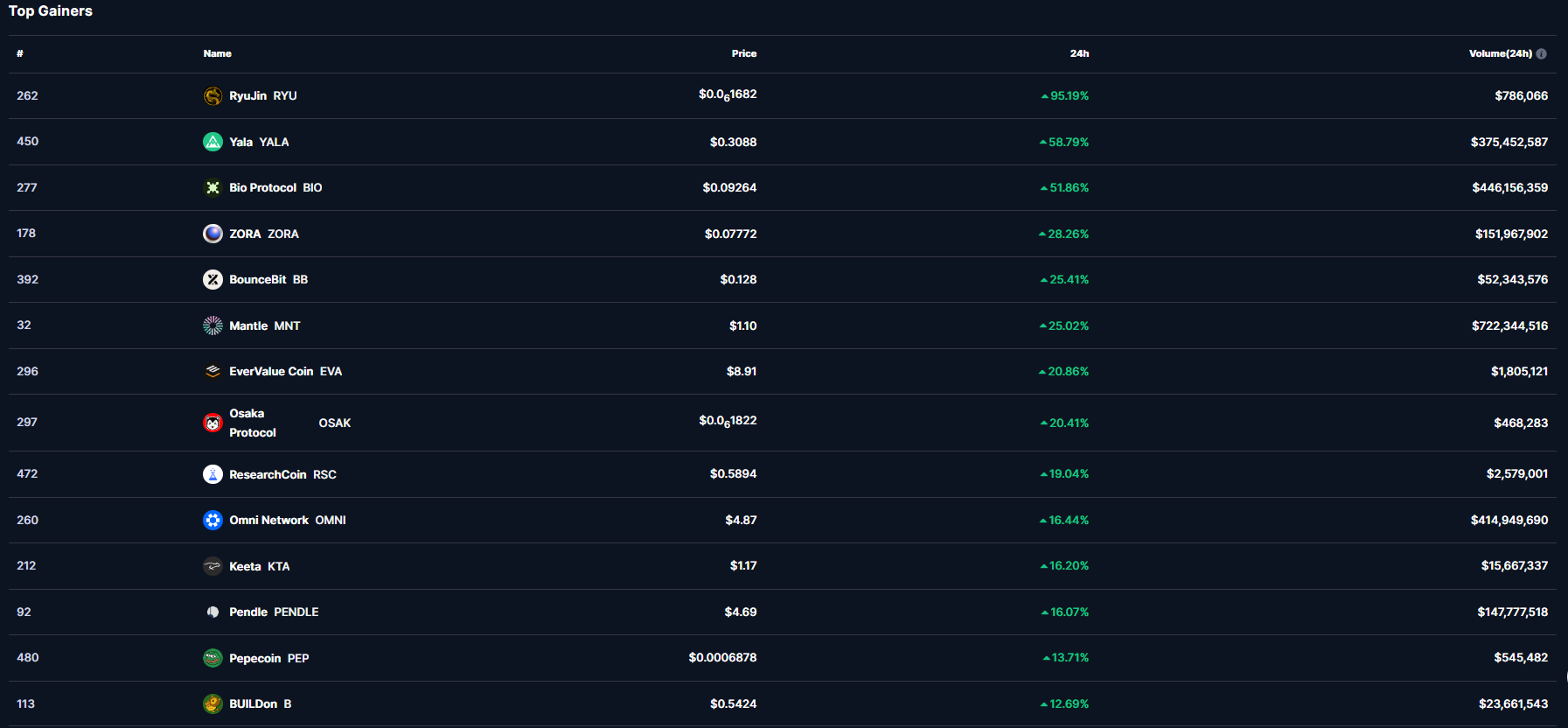Click the Yala green triangle logo
Screen dimensions: 1568x728
(x=213, y=142)
